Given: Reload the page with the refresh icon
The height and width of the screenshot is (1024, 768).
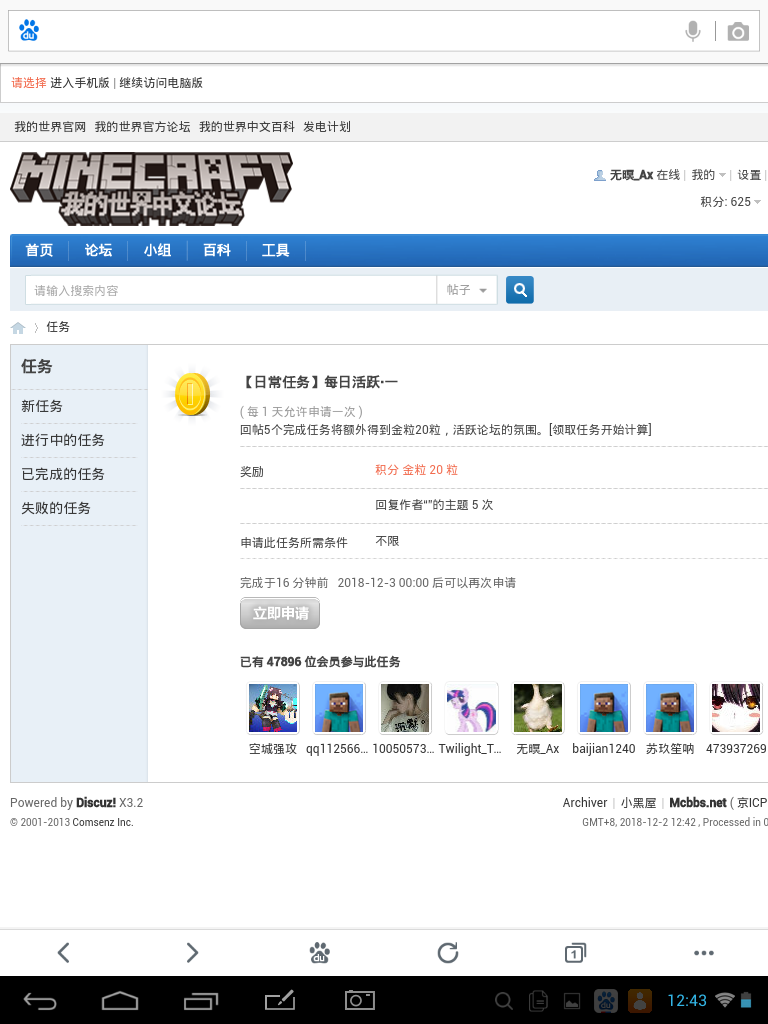Looking at the screenshot, I should tap(447, 953).
